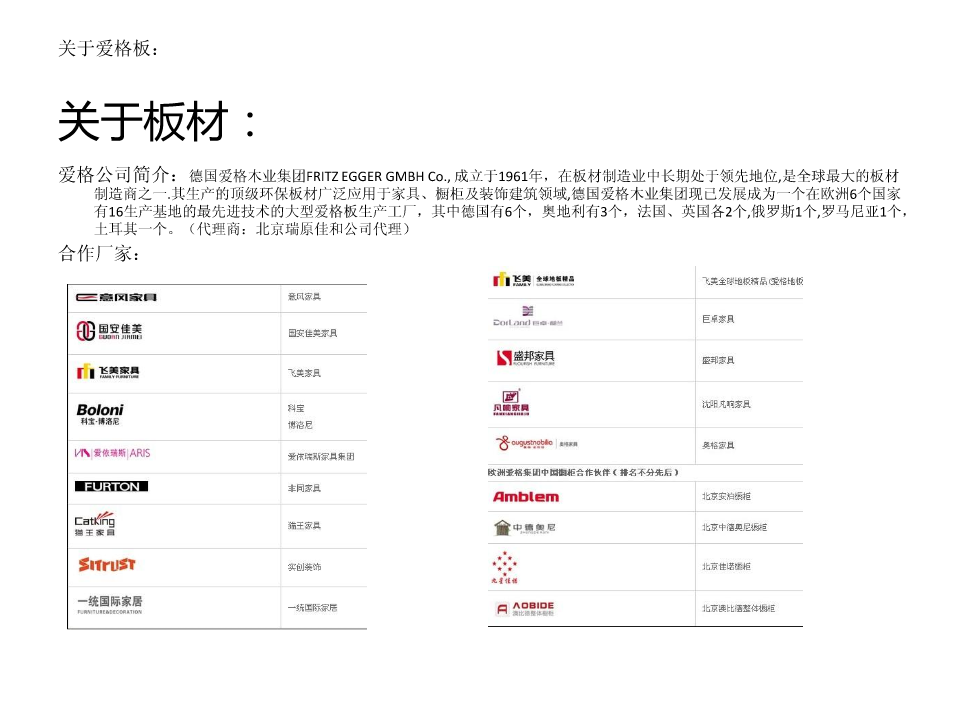This screenshot has width=960, height=720.
Task: Select the 中德奥尼 house logo
Action: pyautogui.click(x=525, y=527)
